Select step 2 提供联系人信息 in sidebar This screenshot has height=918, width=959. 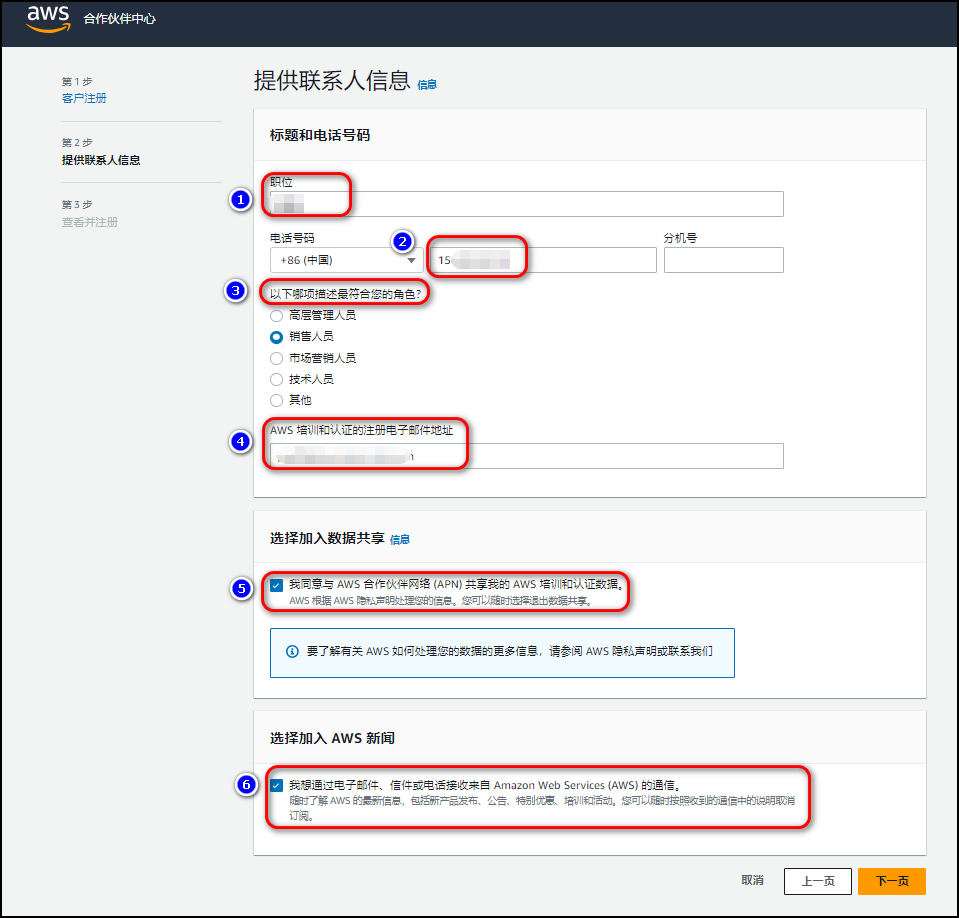click(x=101, y=160)
